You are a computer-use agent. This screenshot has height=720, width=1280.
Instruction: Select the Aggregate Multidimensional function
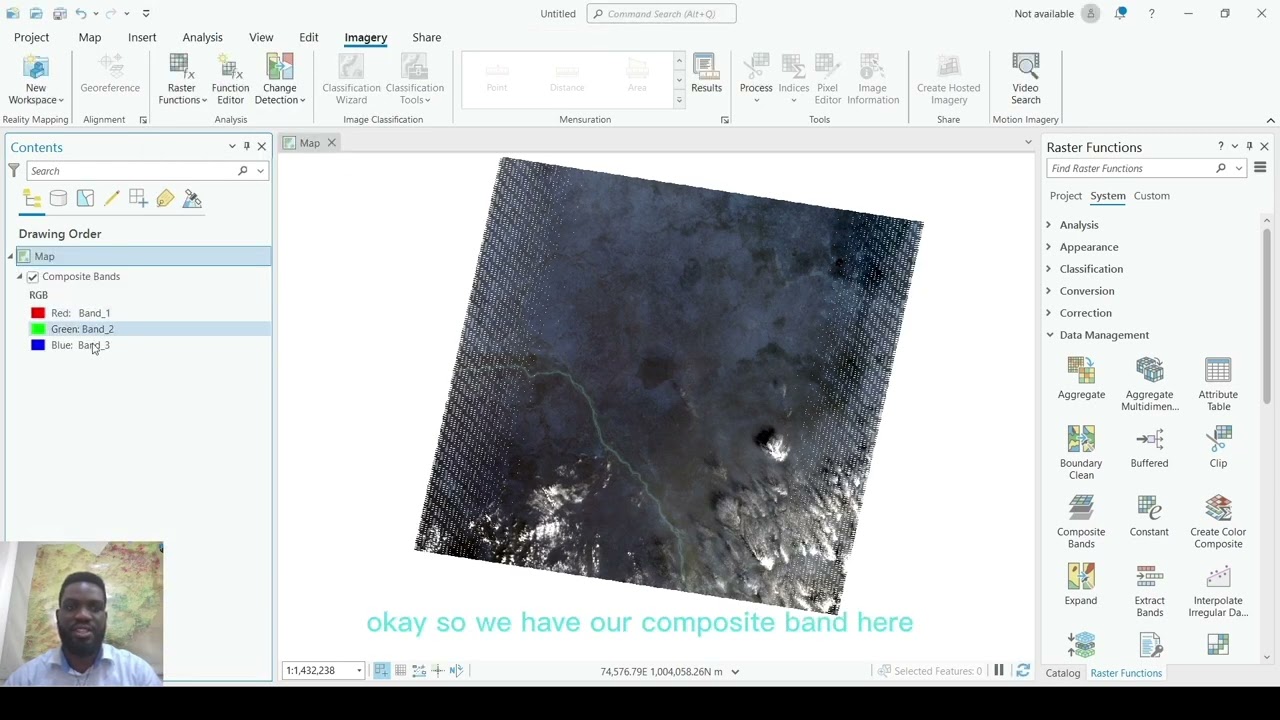tap(1149, 384)
